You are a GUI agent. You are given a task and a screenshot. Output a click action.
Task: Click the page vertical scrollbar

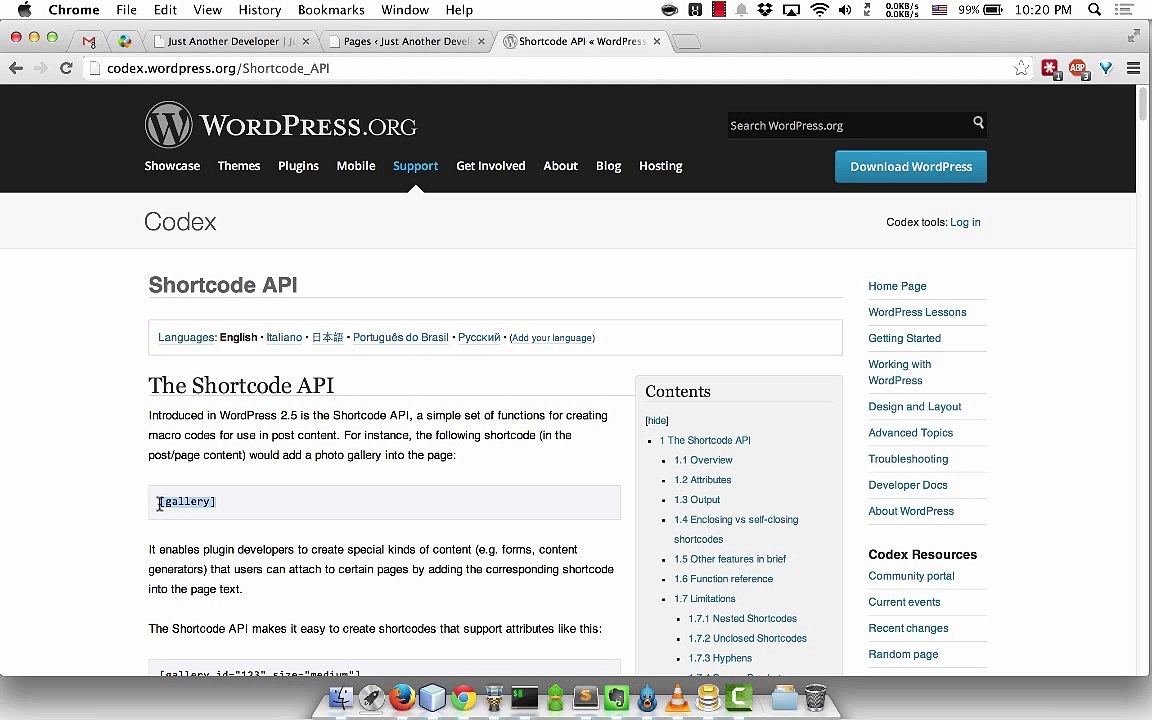(x=1142, y=103)
